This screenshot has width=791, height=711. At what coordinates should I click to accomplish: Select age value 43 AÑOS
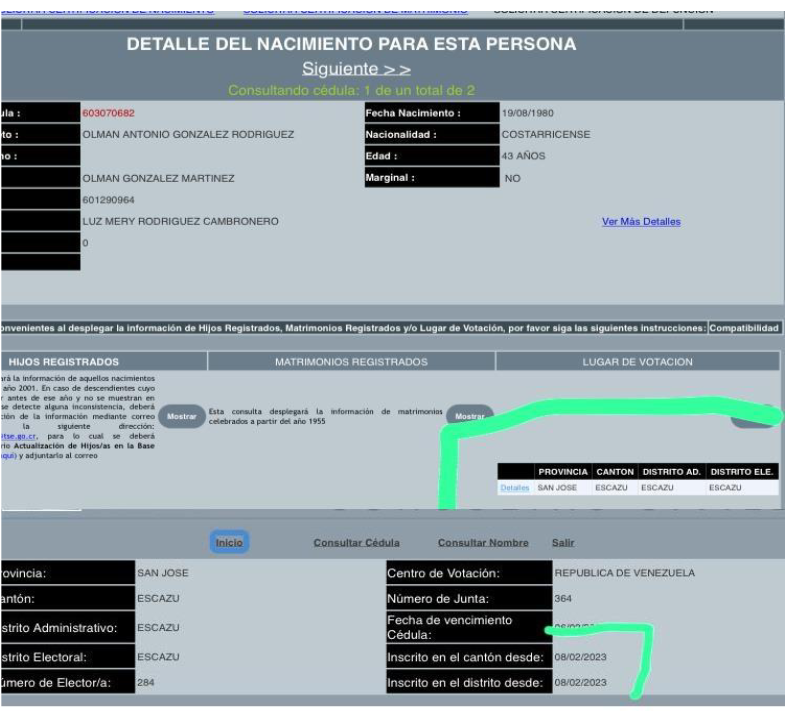(523, 156)
